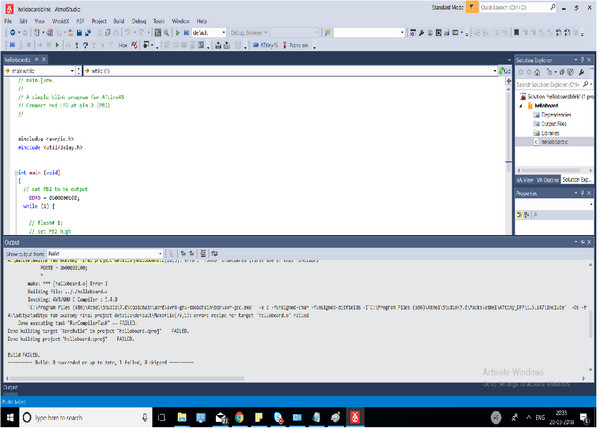Viewport: 600px width, 428px height.
Task: Open the Build menu
Action: 119,21
